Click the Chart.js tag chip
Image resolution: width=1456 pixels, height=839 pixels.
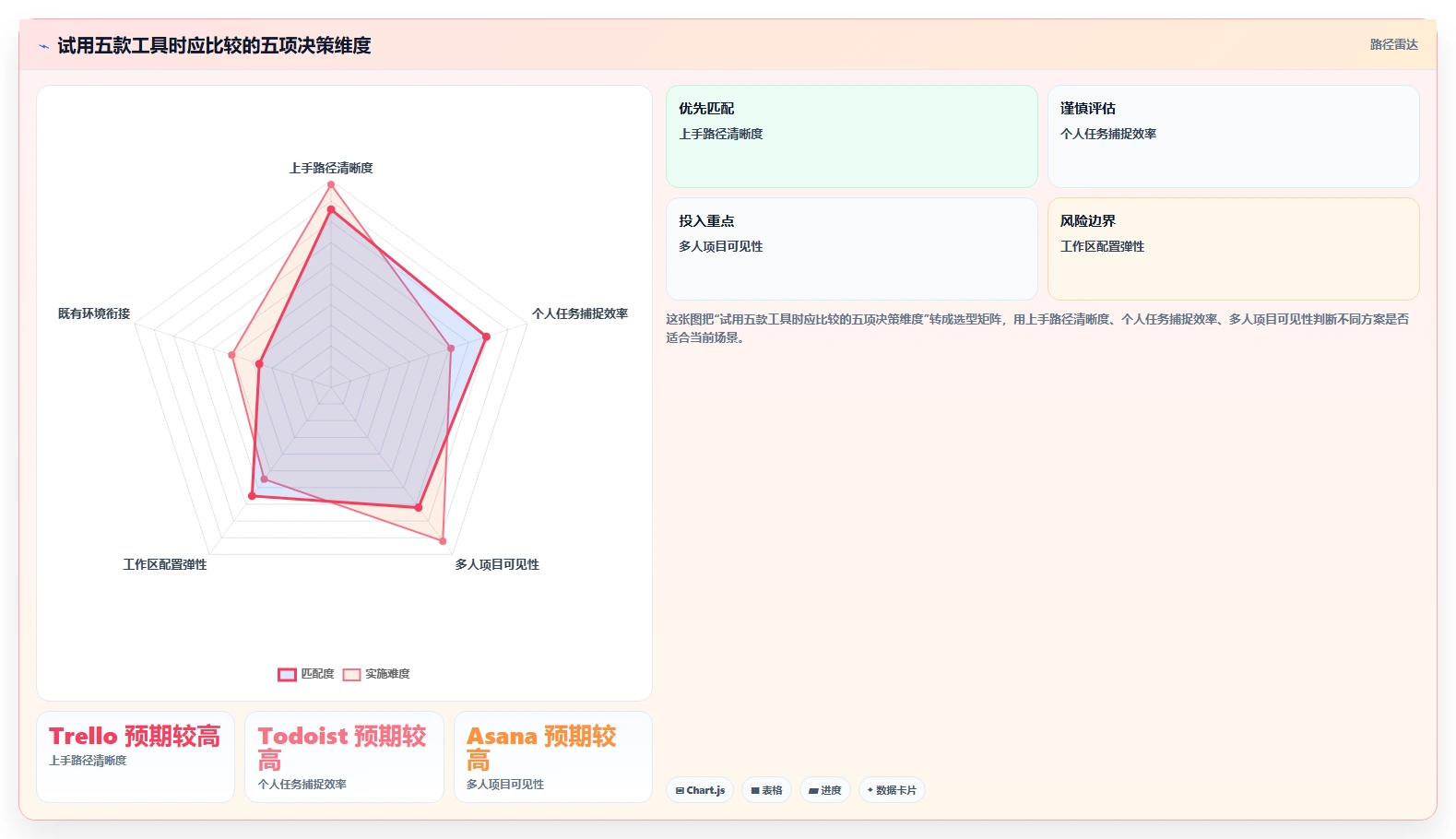[700, 790]
